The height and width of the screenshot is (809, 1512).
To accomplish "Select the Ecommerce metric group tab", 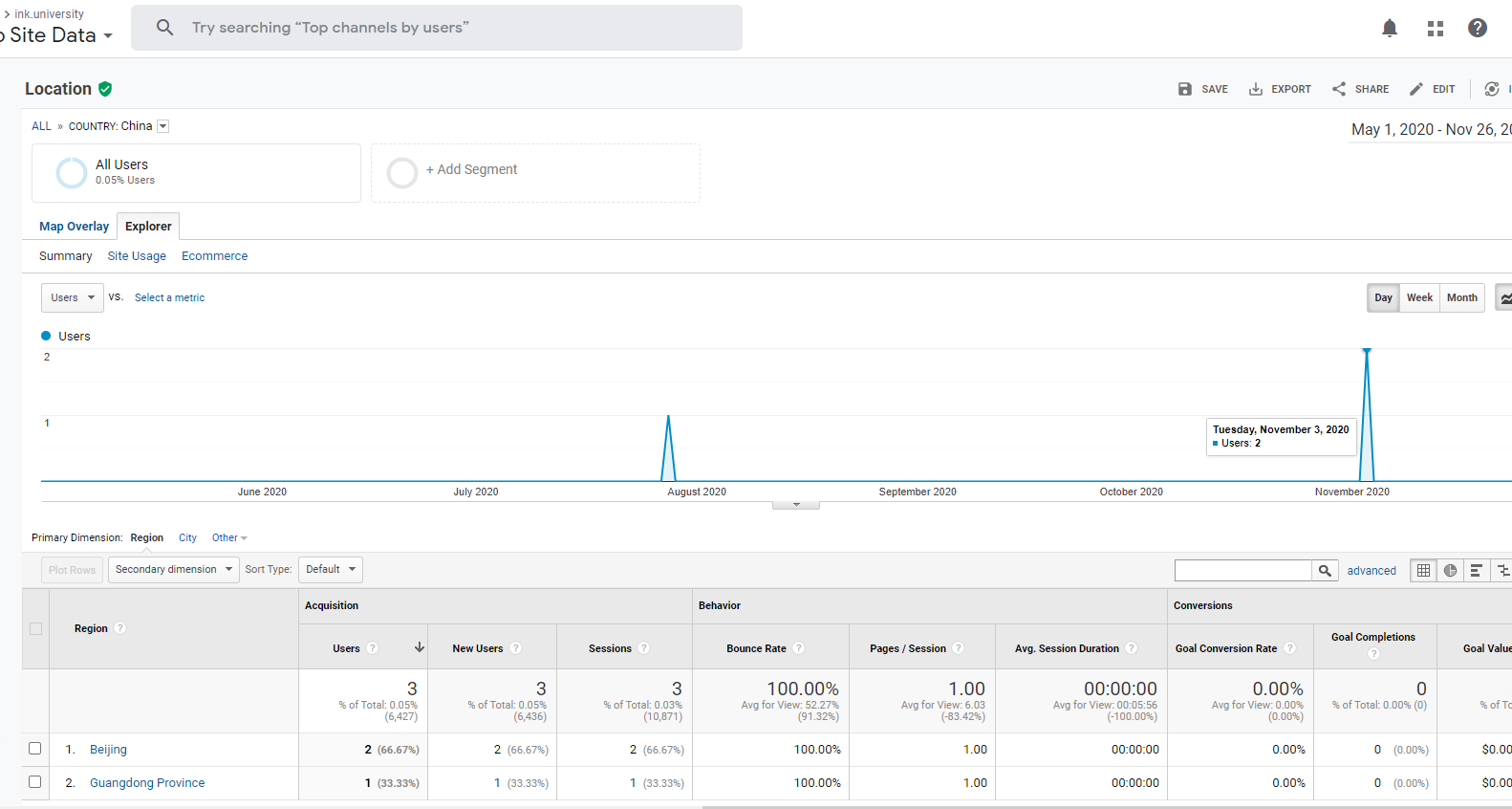I will coord(214,256).
